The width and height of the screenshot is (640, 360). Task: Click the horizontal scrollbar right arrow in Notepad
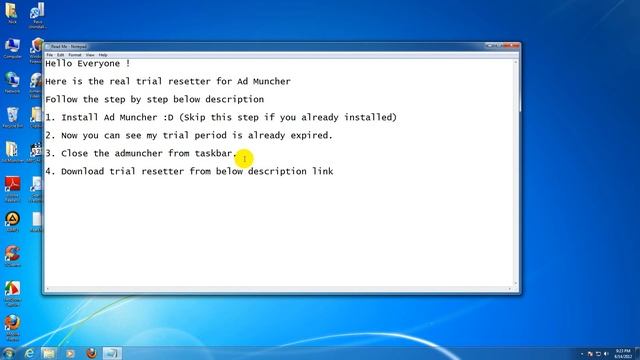click(509, 289)
